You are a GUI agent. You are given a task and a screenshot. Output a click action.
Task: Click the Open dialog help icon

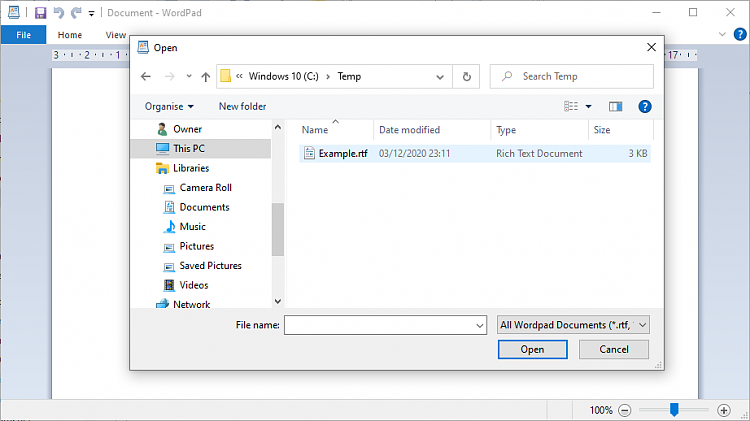pos(645,107)
